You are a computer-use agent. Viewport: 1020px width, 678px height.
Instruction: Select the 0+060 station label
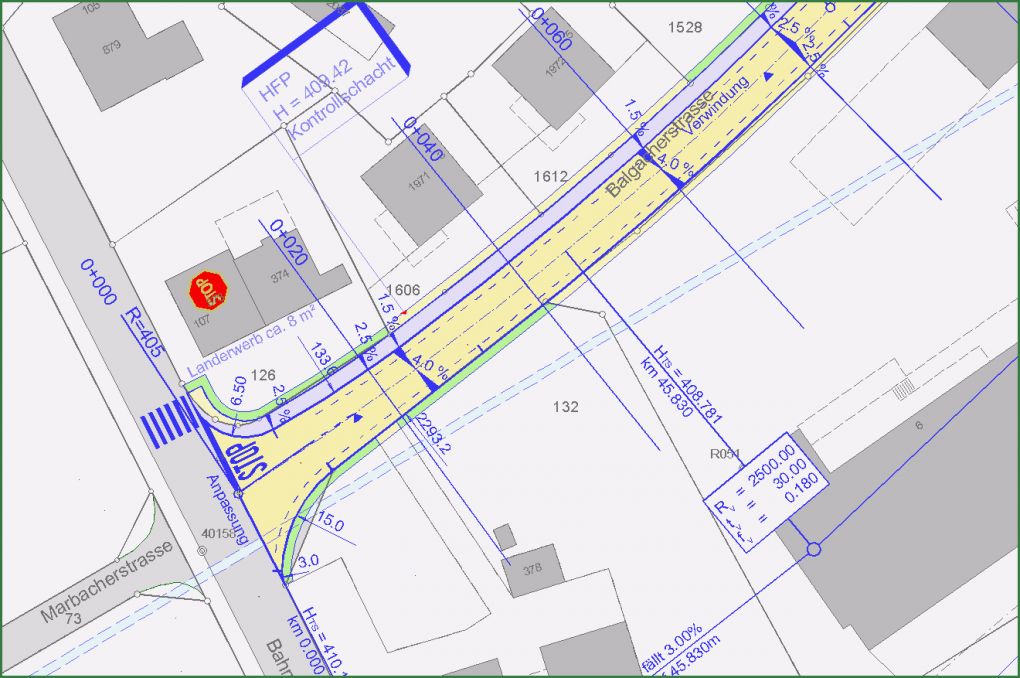tap(545, 30)
